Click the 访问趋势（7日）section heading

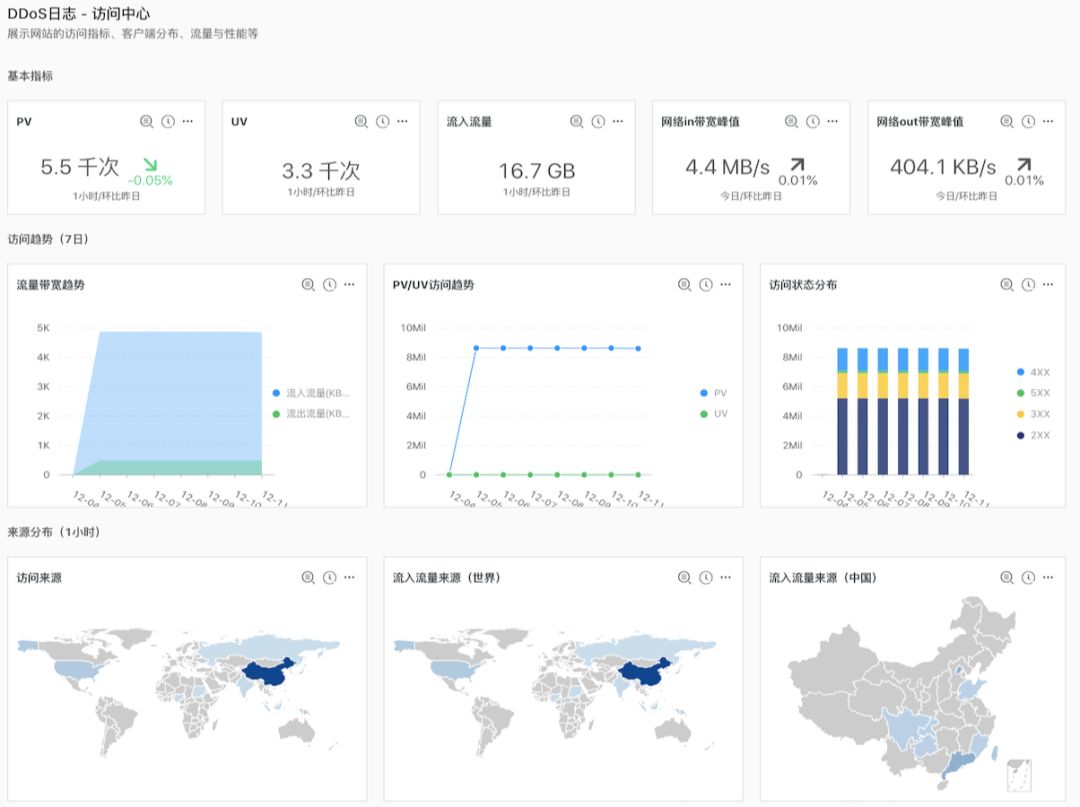pyautogui.click(x=48, y=240)
